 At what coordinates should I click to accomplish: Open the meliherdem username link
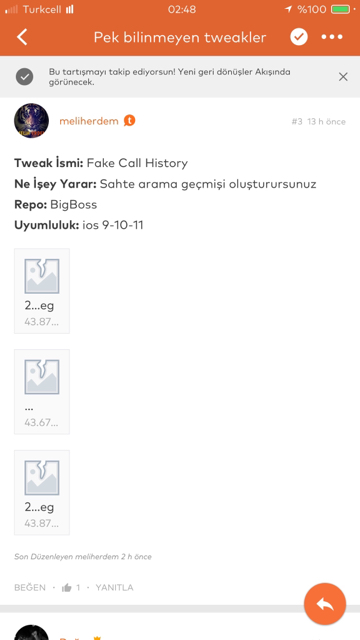click(89, 121)
